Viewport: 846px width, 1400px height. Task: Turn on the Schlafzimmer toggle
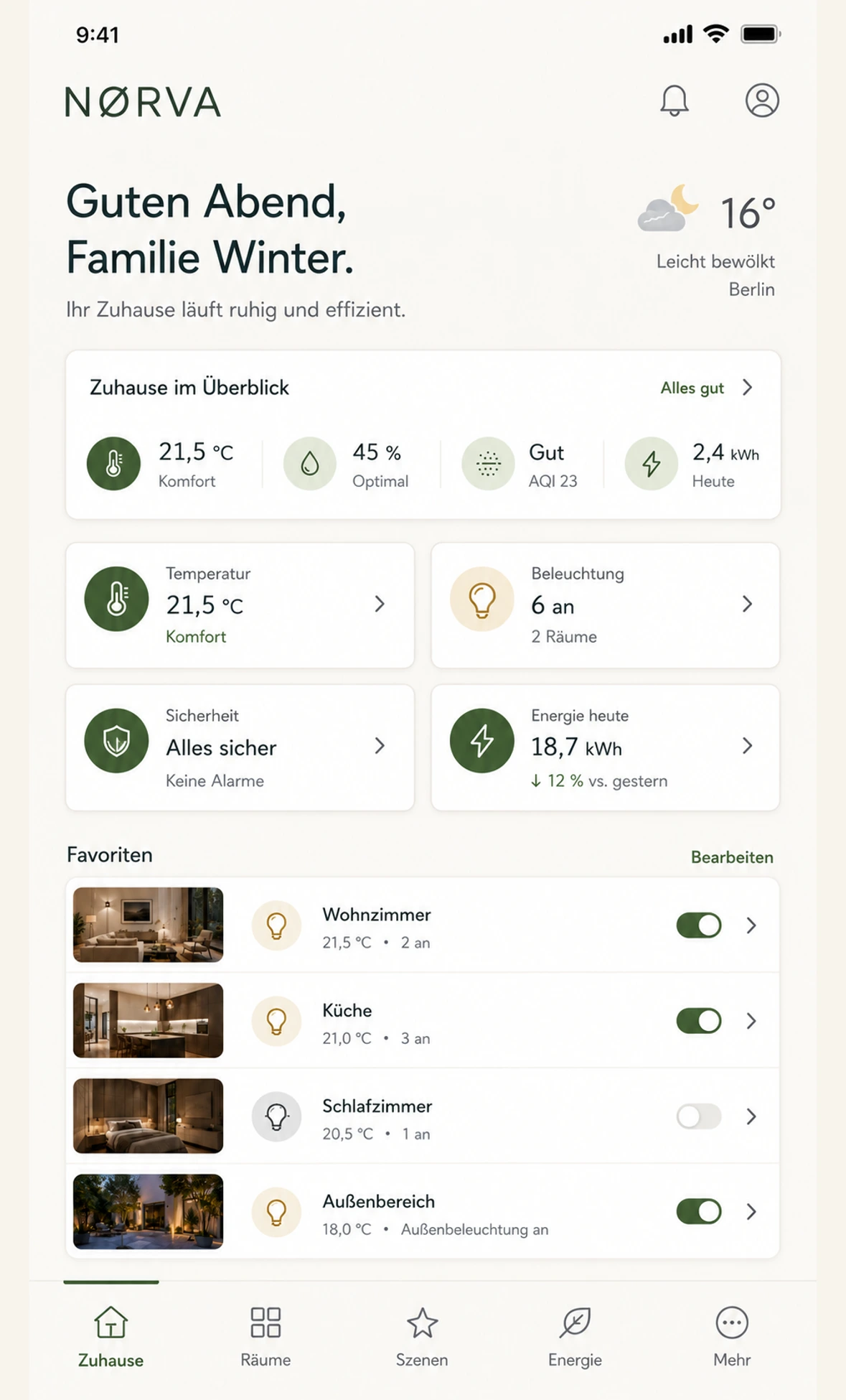(x=699, y=1116)
